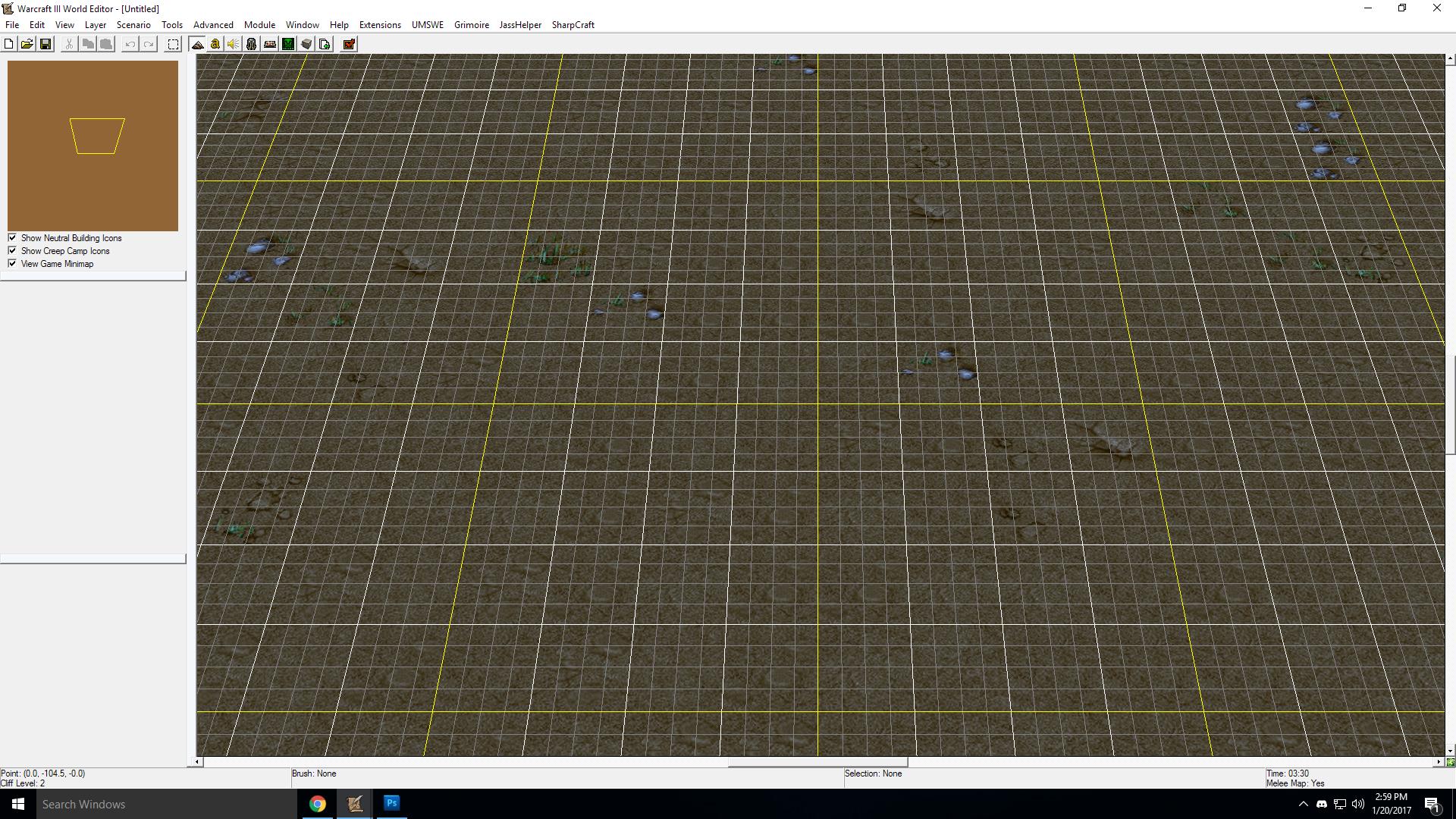Click the Cliff Level: 2 status text
The height and width of the screenshot is (819, 1456).
pyautogui.click(x=23, y=783)
